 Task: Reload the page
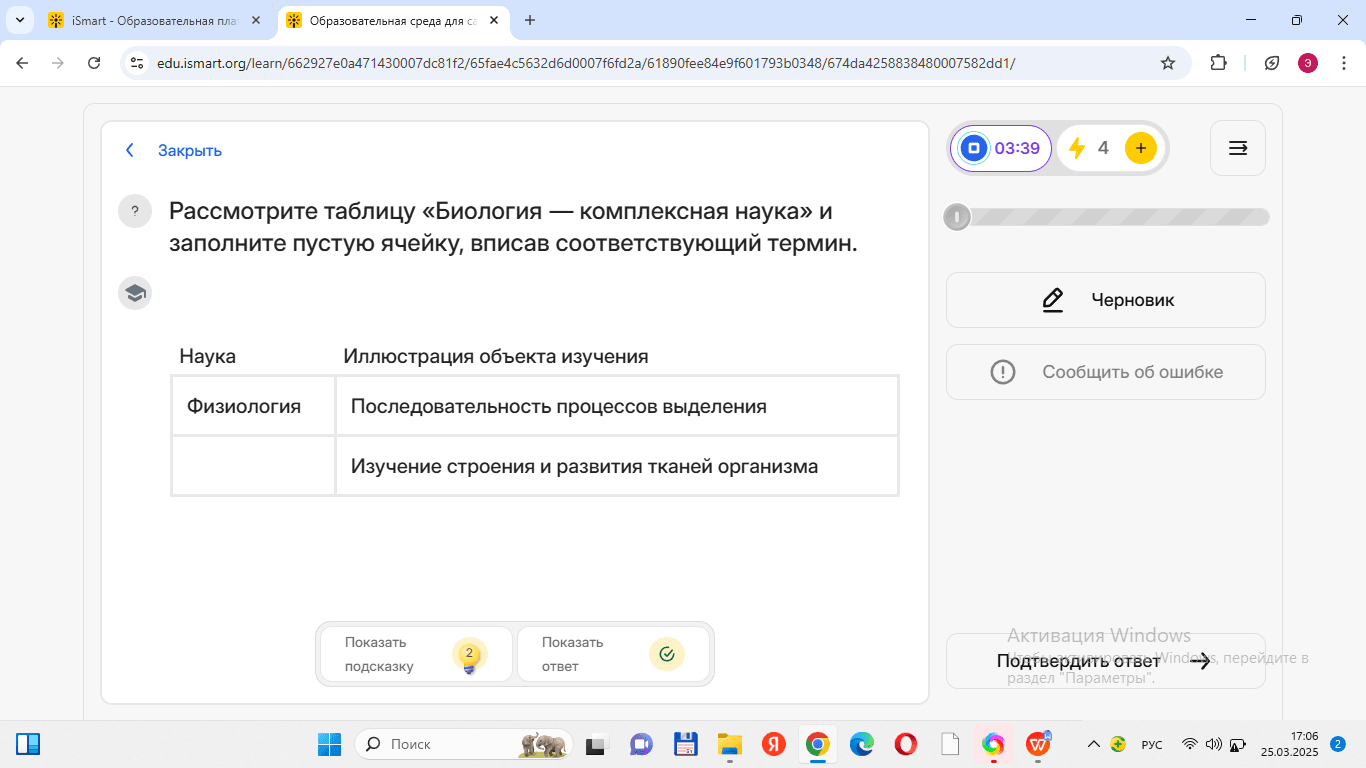[x=94, y=63]
